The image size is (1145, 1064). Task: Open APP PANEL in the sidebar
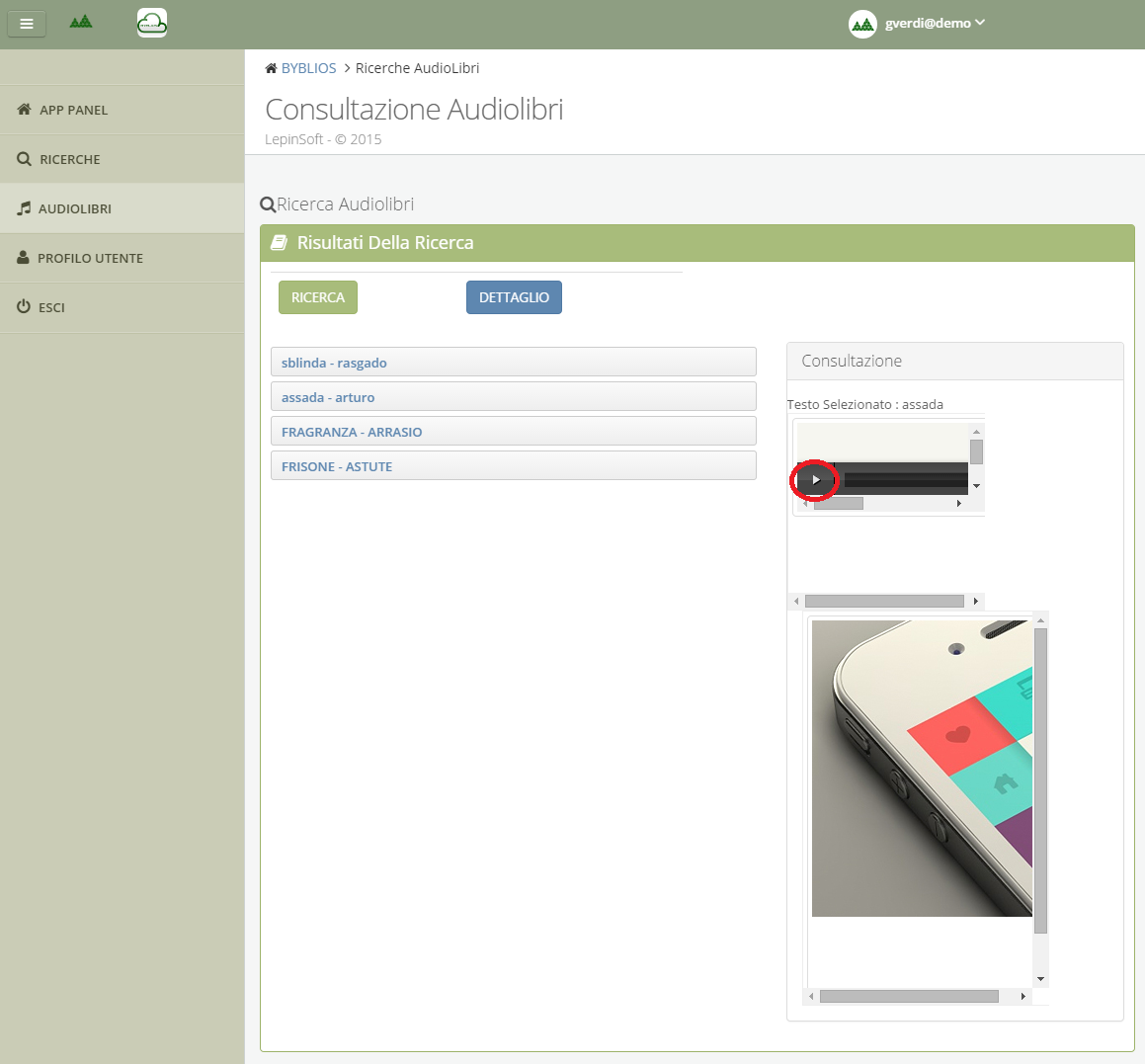[x=122, y=110]
